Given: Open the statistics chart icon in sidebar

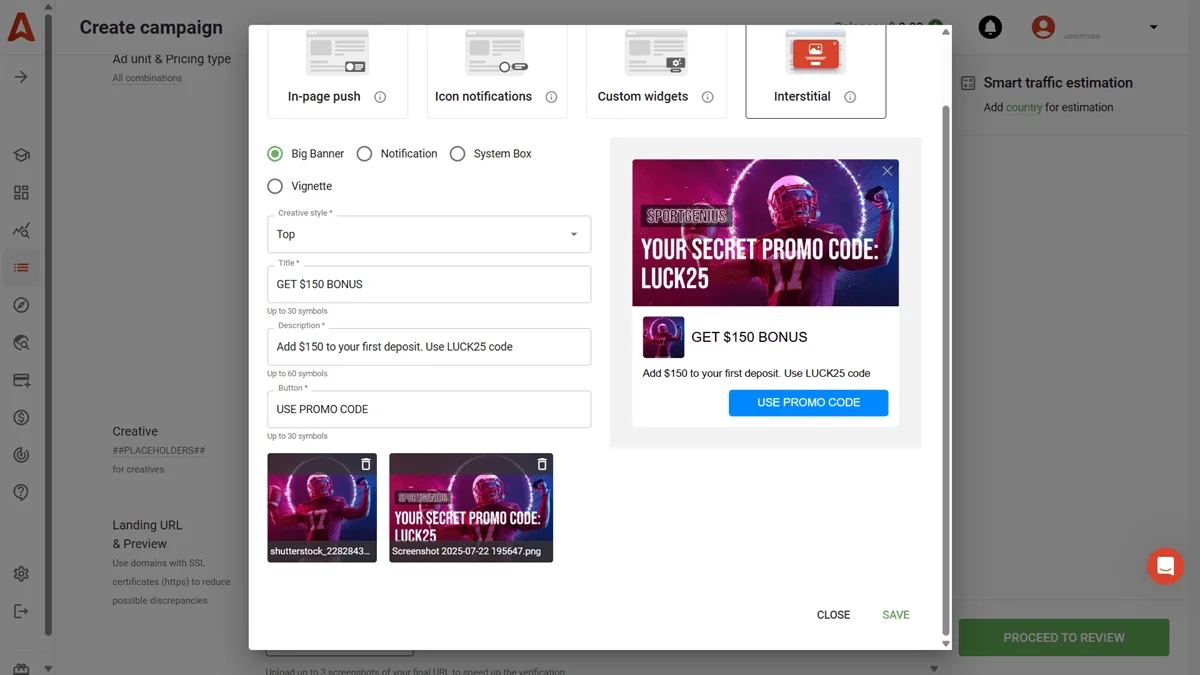Looking at the screenshot, I should coord(22,229).
